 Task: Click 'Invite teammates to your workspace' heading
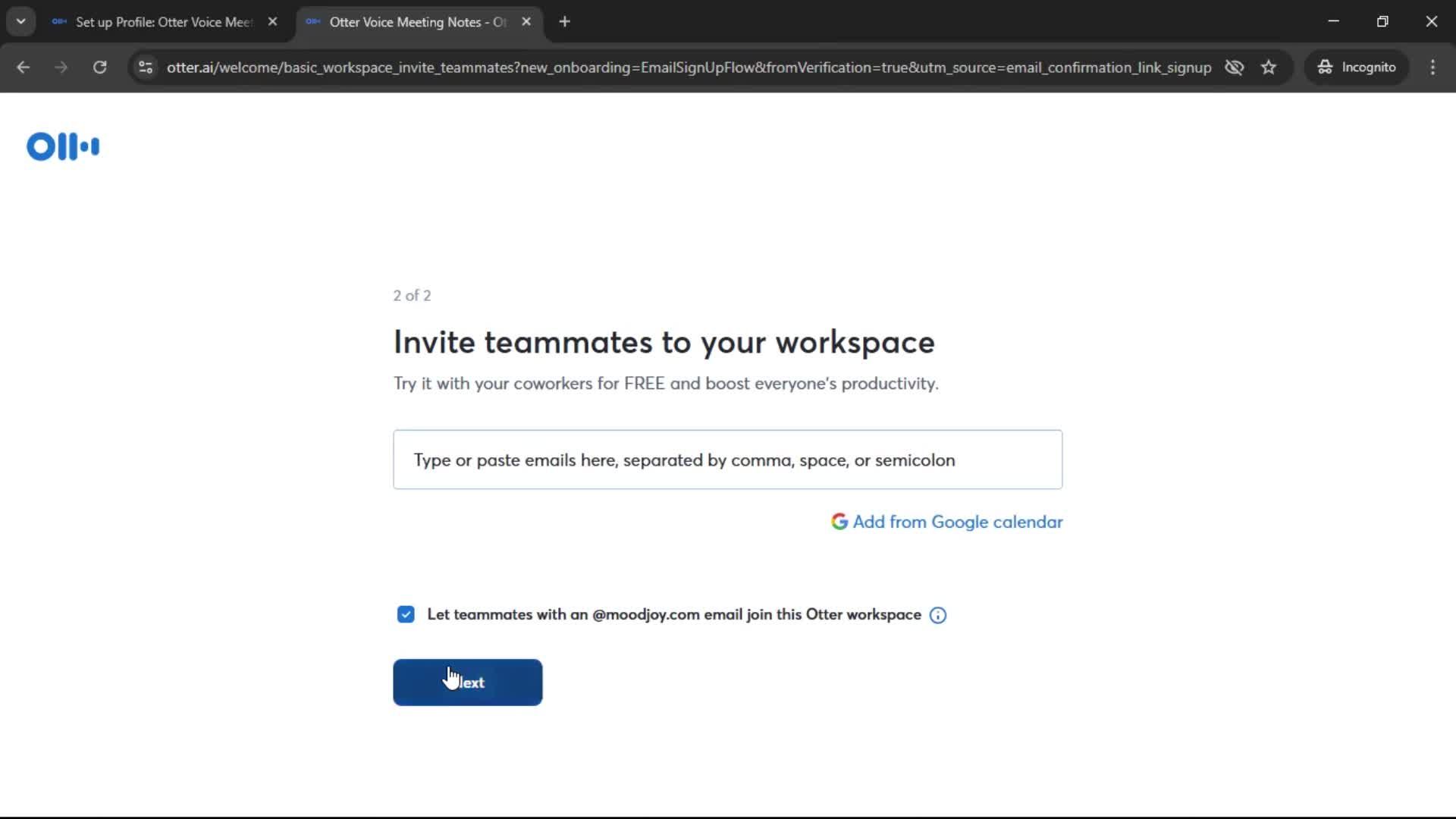[x=664, y=343]
